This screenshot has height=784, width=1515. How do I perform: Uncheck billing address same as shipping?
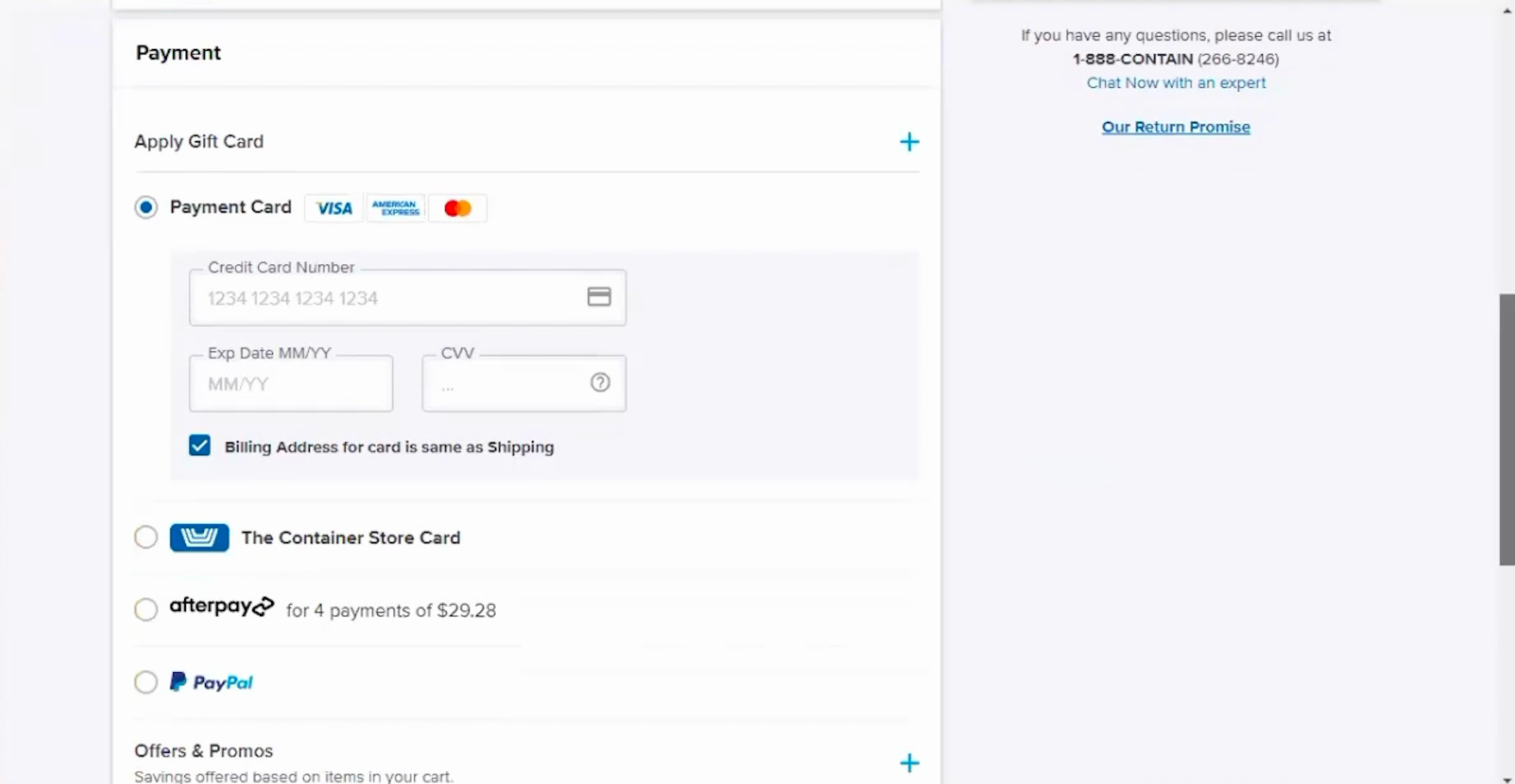pyautogui.click(x=200, y=446)
